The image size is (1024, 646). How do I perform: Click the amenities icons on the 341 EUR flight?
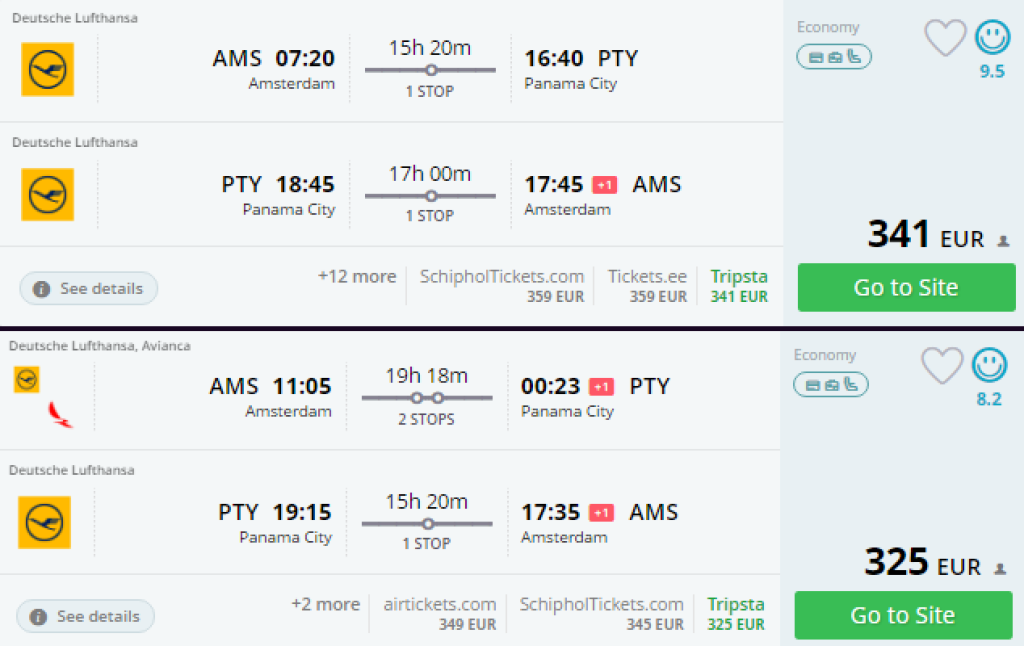(x=834, y=57)
